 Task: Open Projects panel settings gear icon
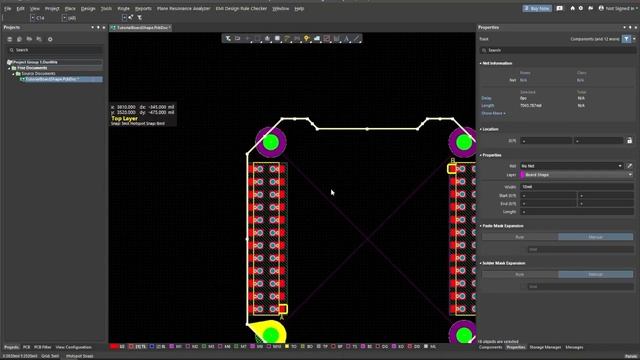[x=50, y=39]
